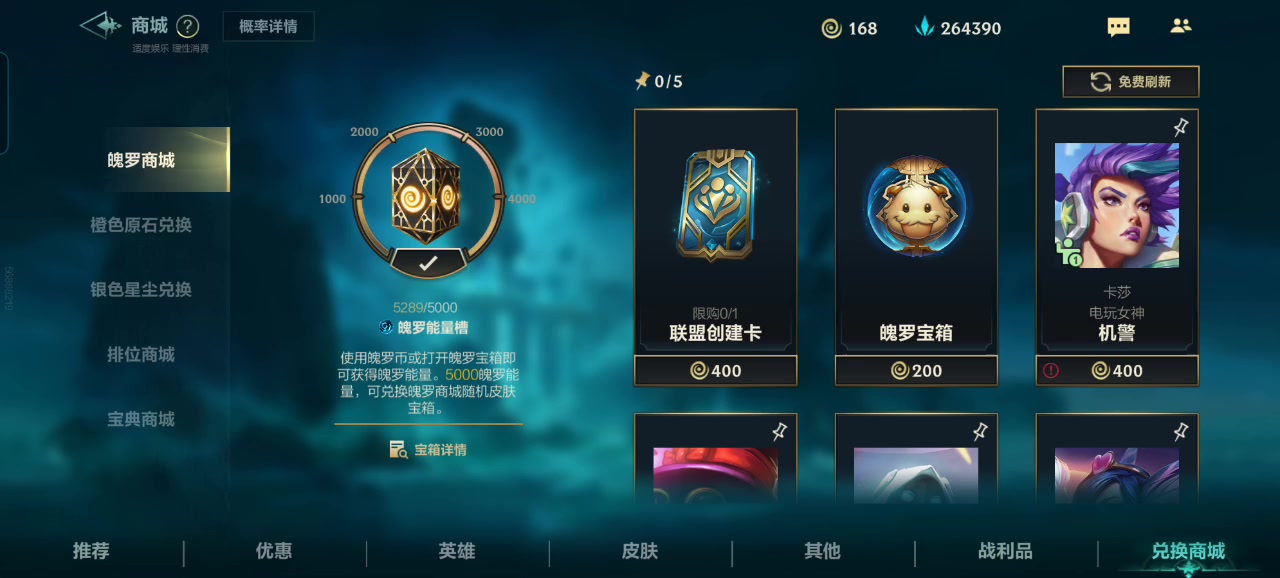
Task: Pin the second-row left skin card
Action: 780,431
